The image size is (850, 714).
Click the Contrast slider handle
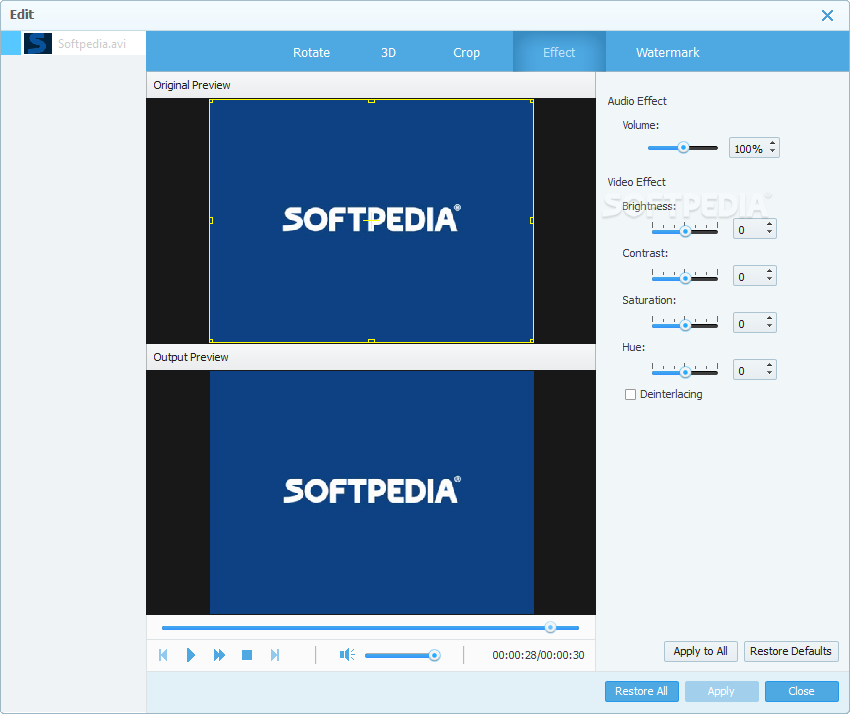click(685, 278)
